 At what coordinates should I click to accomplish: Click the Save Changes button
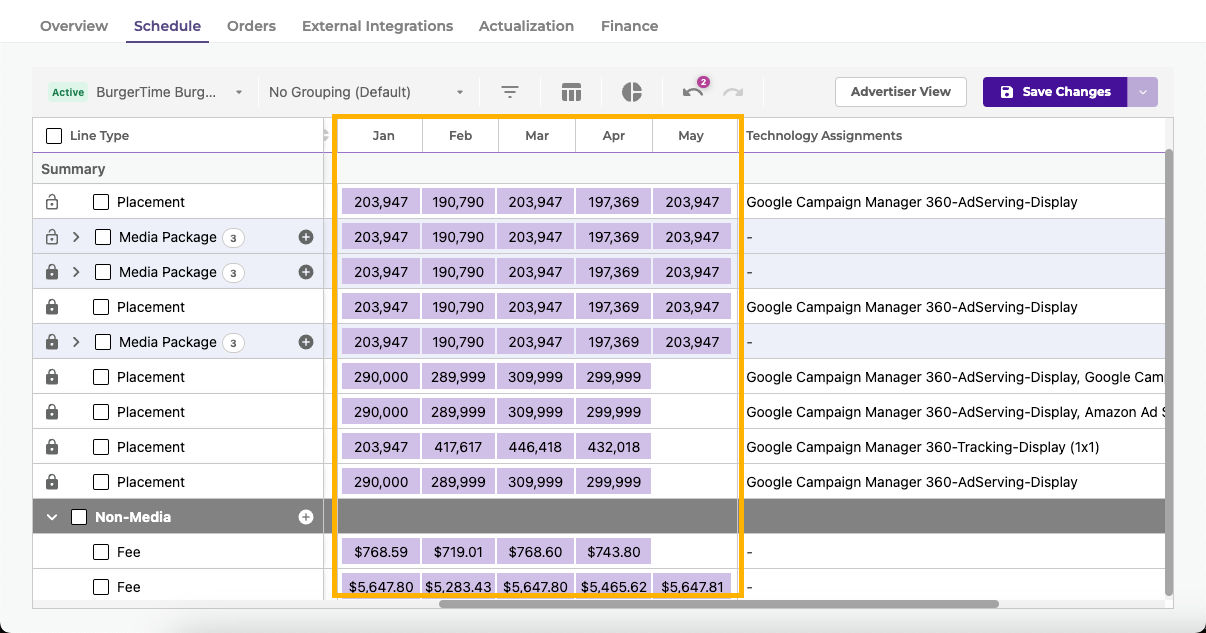(1055, 92)
